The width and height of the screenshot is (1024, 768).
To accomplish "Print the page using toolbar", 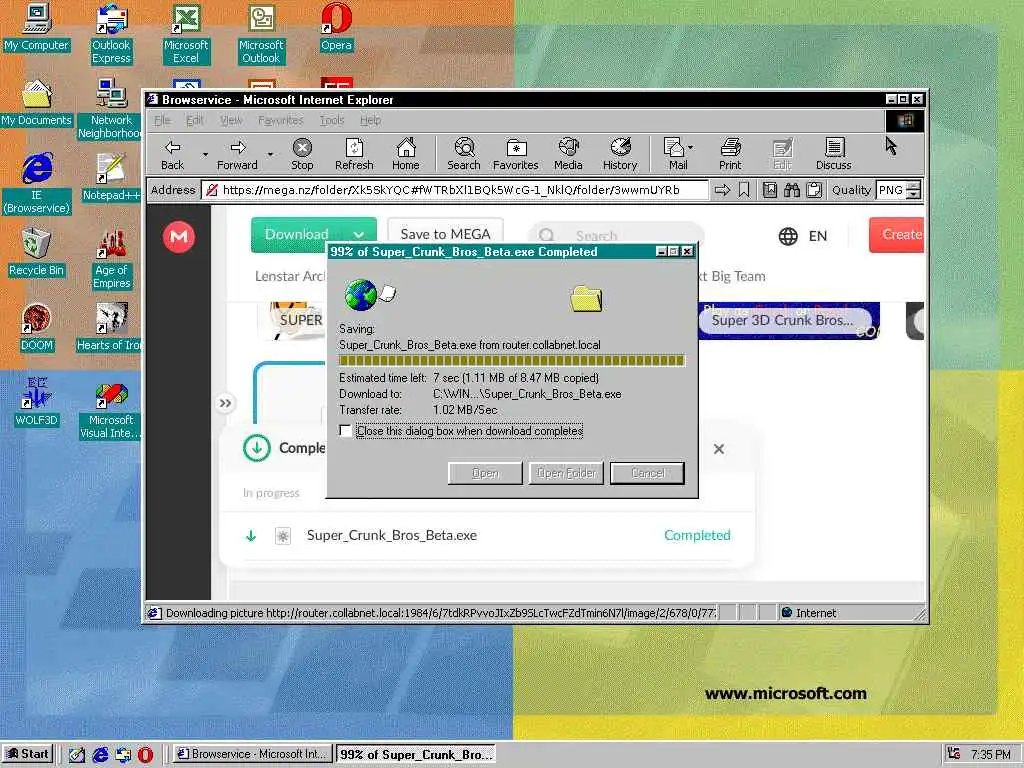I will pos(730,155).
